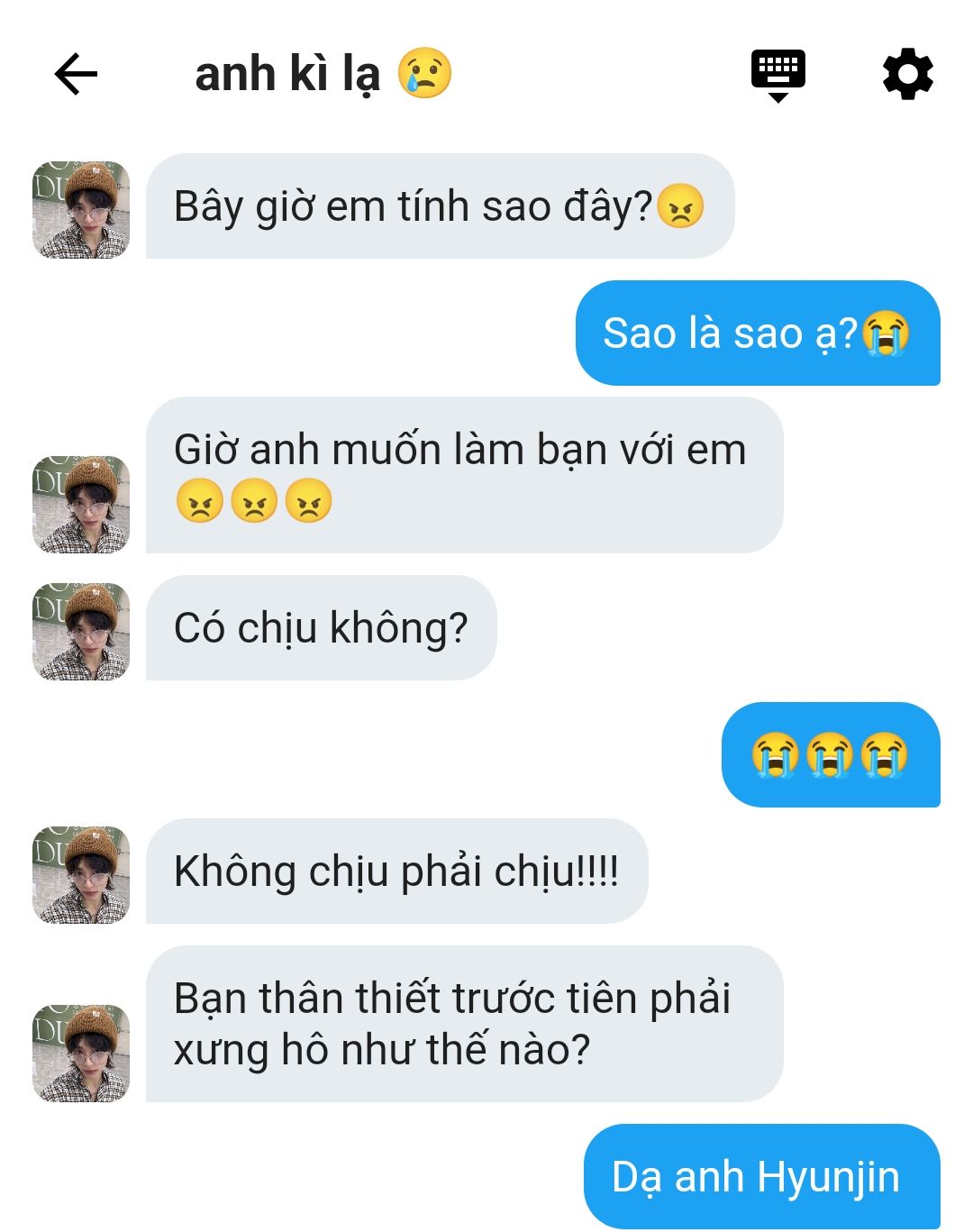Viewport: 973px width, 1232px height.
Task: Click the loudly crying emoji after 'Sao là sao ạ?'
Action: 886,333
